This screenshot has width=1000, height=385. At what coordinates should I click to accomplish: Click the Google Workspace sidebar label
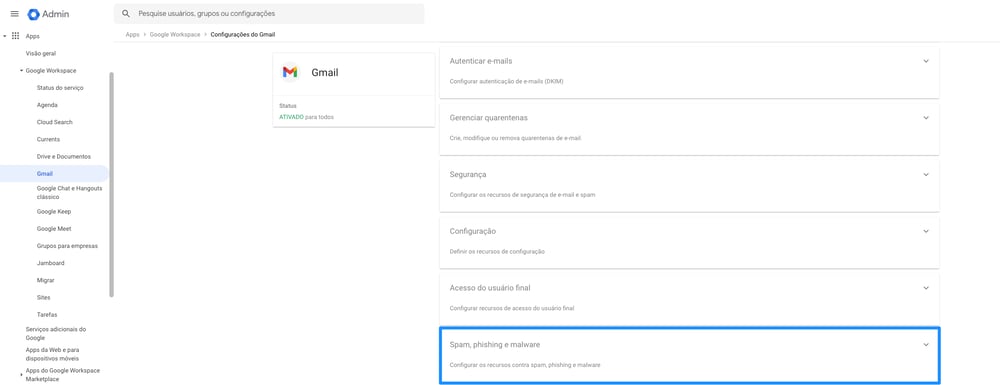(51, 71)
